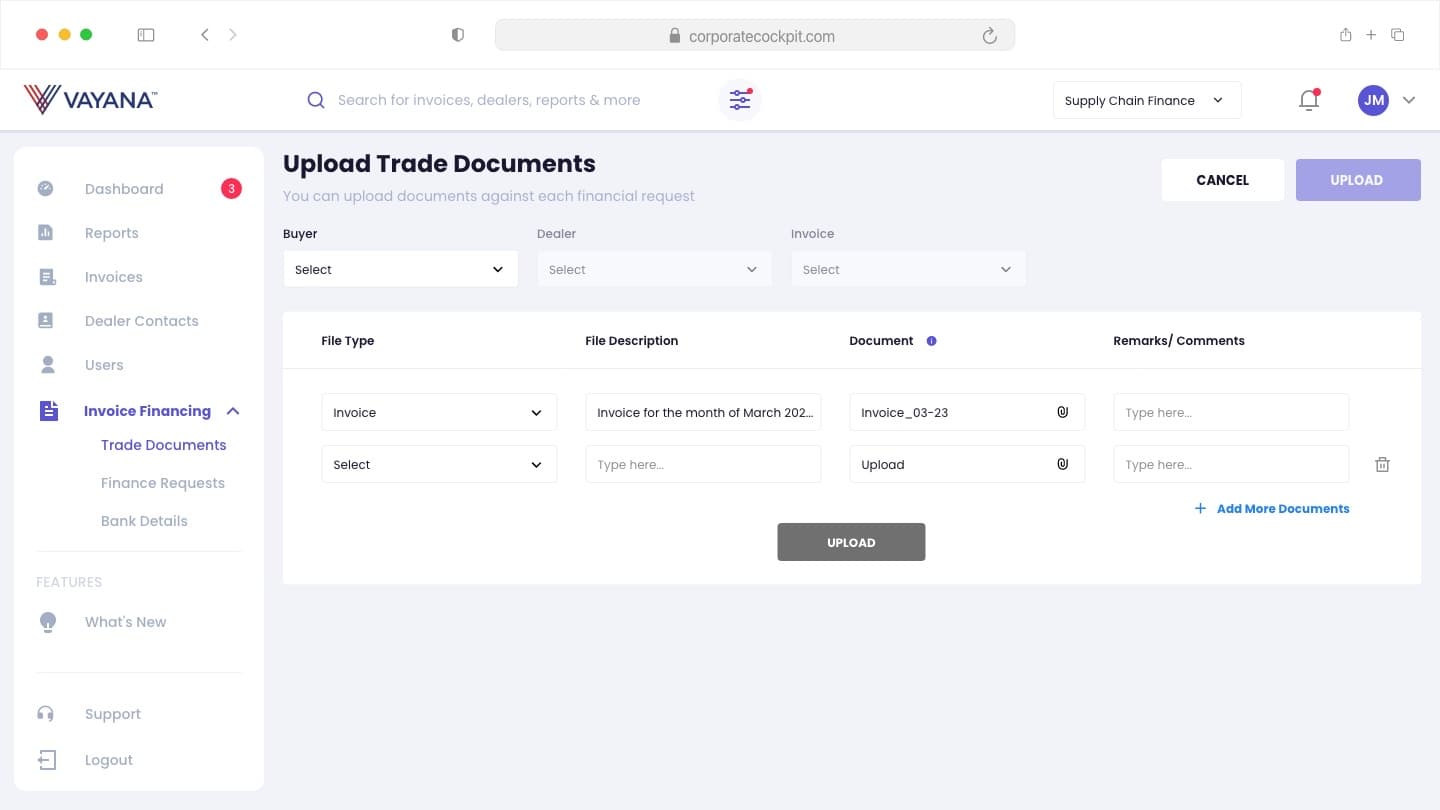This screenshot has width=1440, height=810.
Task: Open the Dealer Select dropdown
Action: pos(655,269)
